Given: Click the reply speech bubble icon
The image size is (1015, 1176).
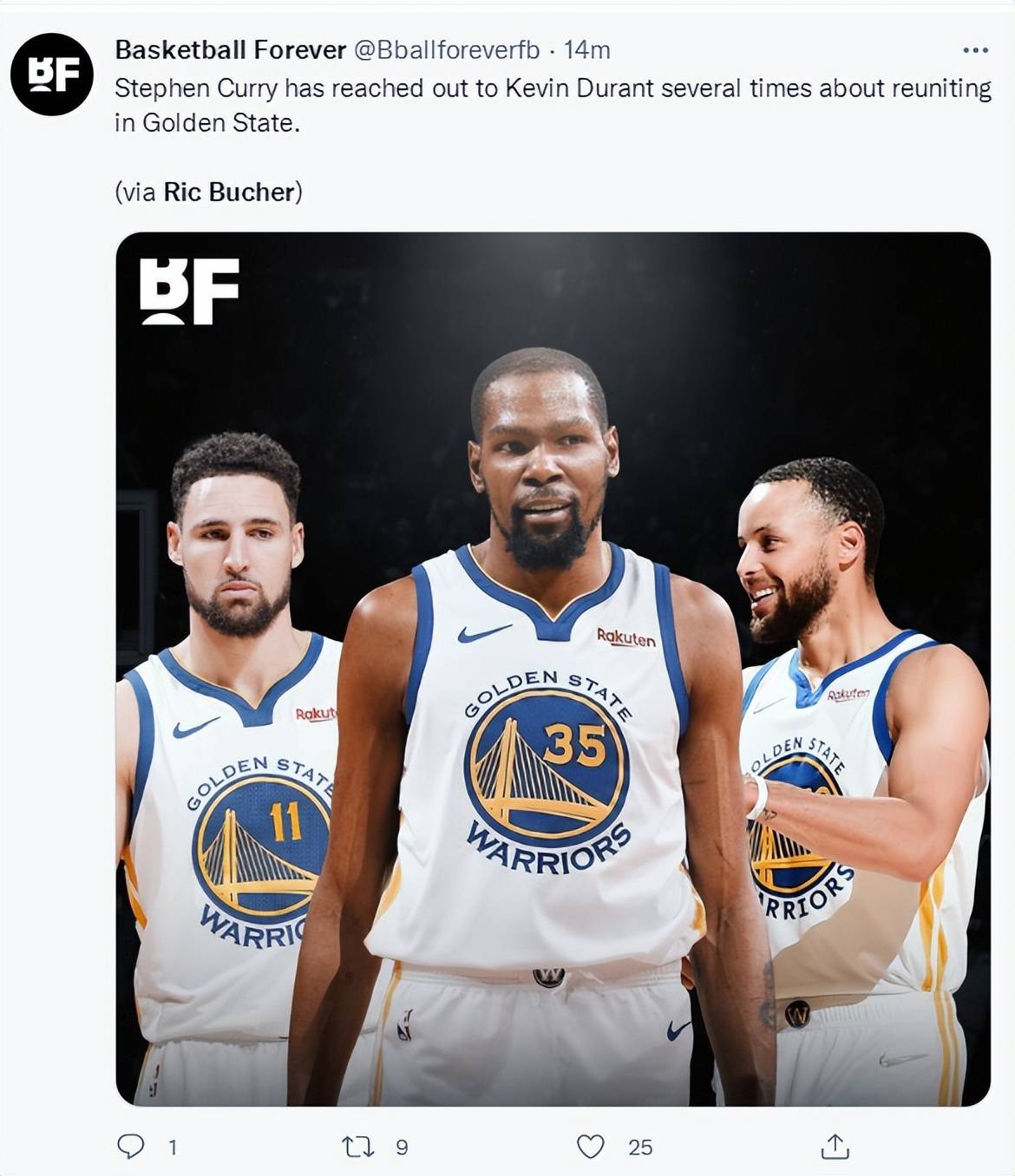Looking at the screenshot, I should (x=130, y=1147).
